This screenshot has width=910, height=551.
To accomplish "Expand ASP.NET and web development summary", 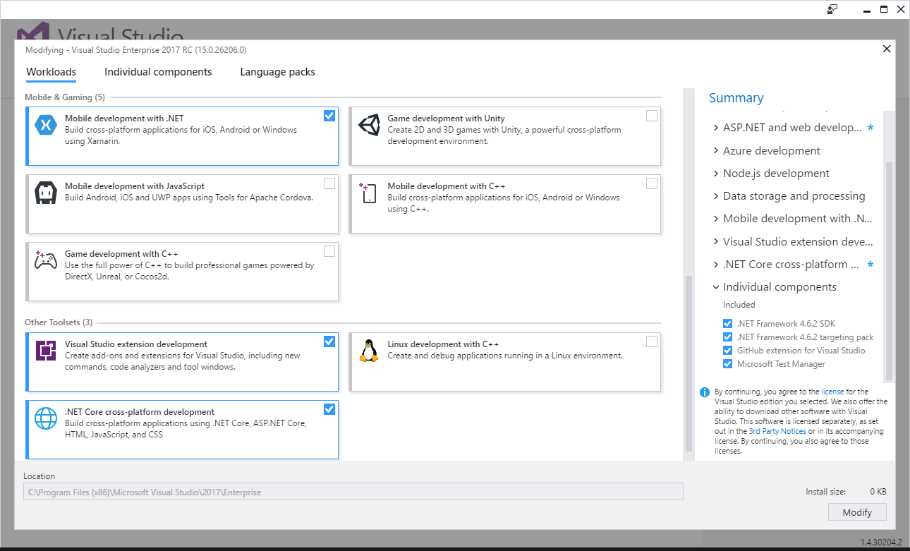I will coord(716,127).
